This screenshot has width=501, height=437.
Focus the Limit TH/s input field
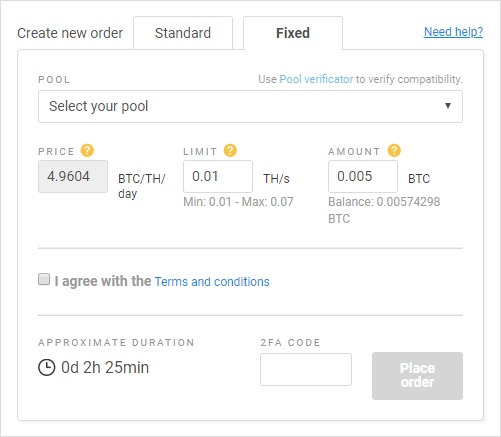[218, 176]
